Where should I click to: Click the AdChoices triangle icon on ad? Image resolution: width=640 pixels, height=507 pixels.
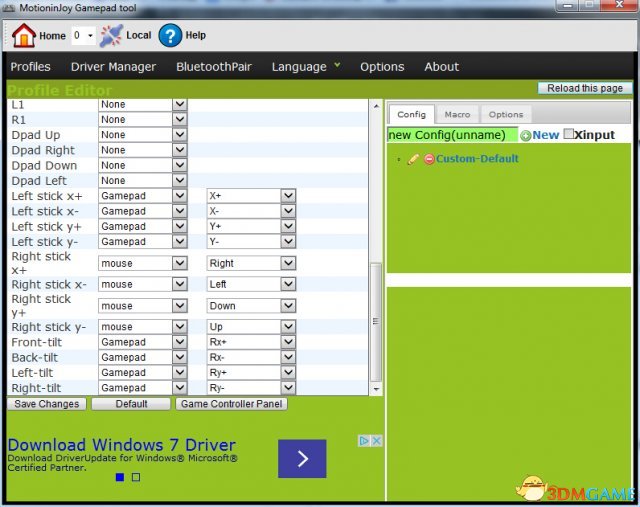click(364, 441)
